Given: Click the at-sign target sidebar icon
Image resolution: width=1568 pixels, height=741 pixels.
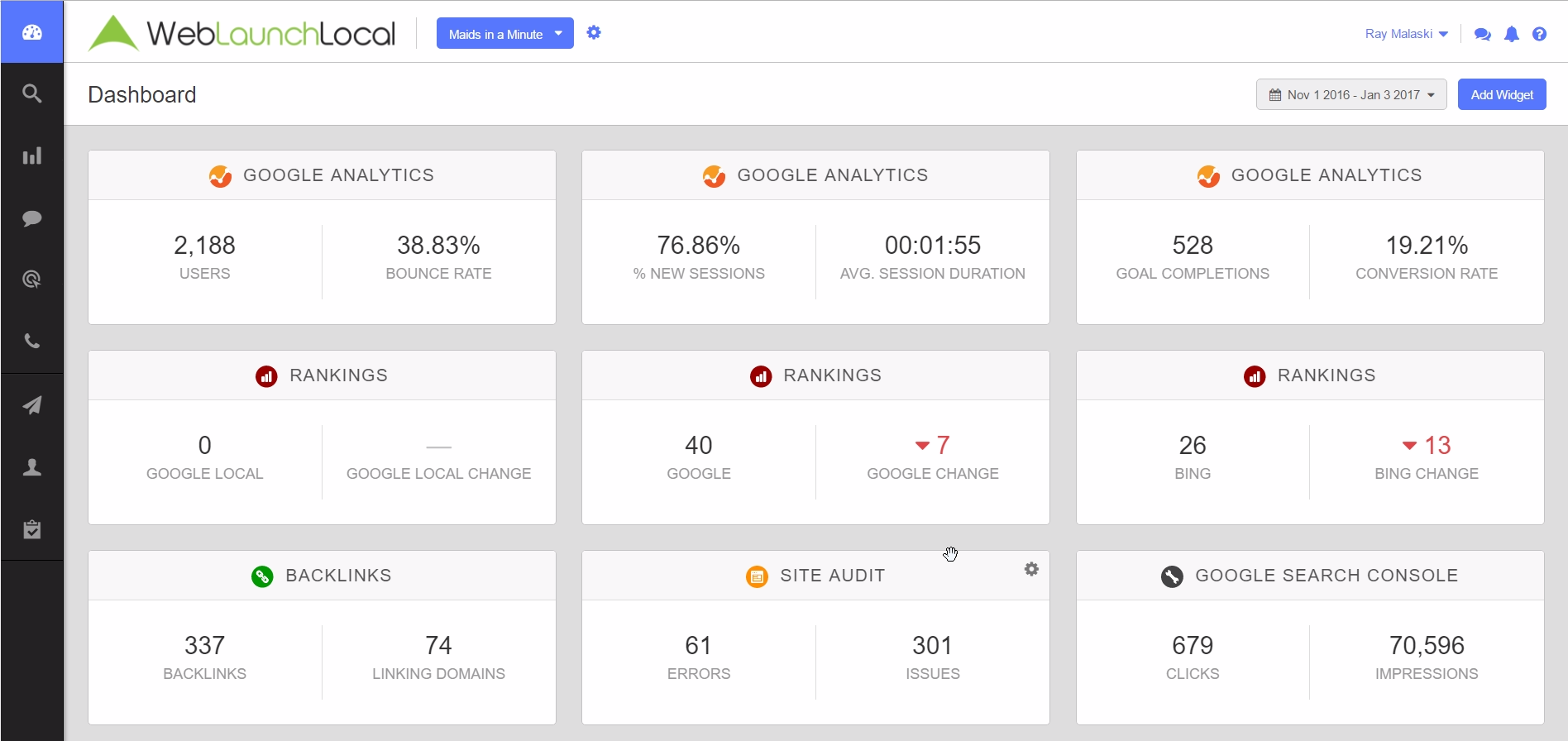Looking at the screenshot, I should click(x=31, y=280).
